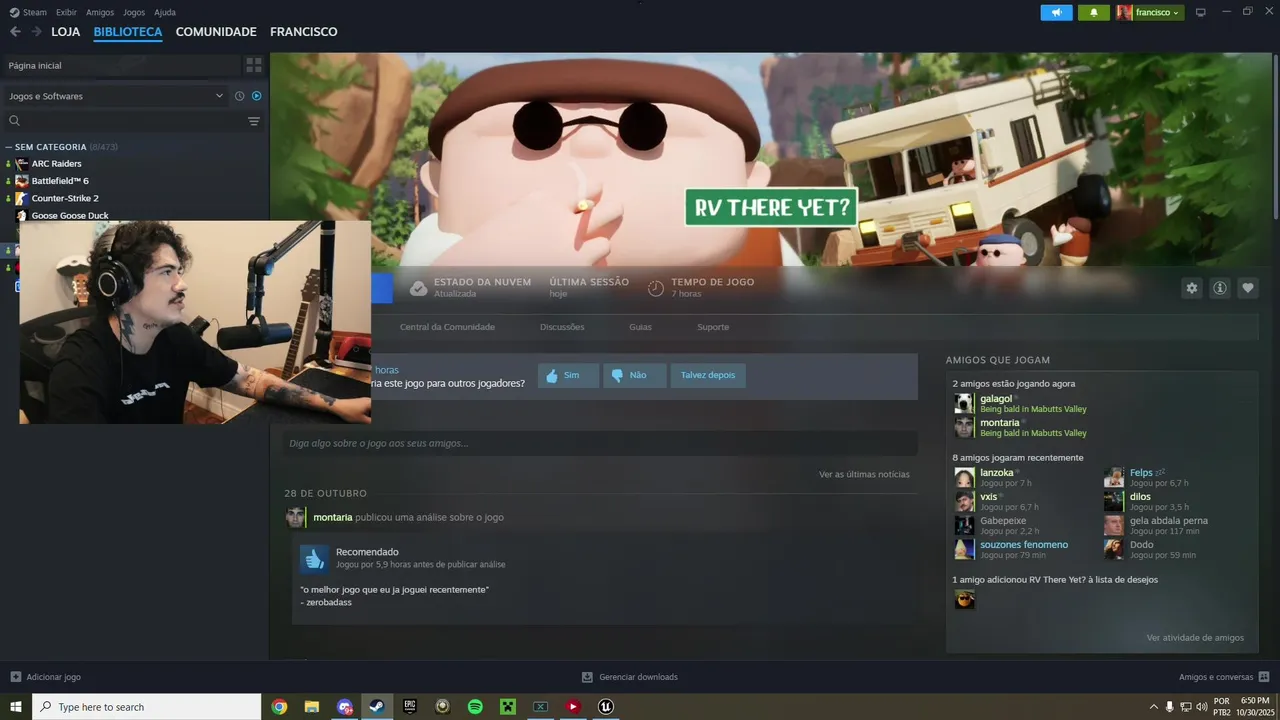
Task: Open Felps in recent players list
Action: (1141, 473)
